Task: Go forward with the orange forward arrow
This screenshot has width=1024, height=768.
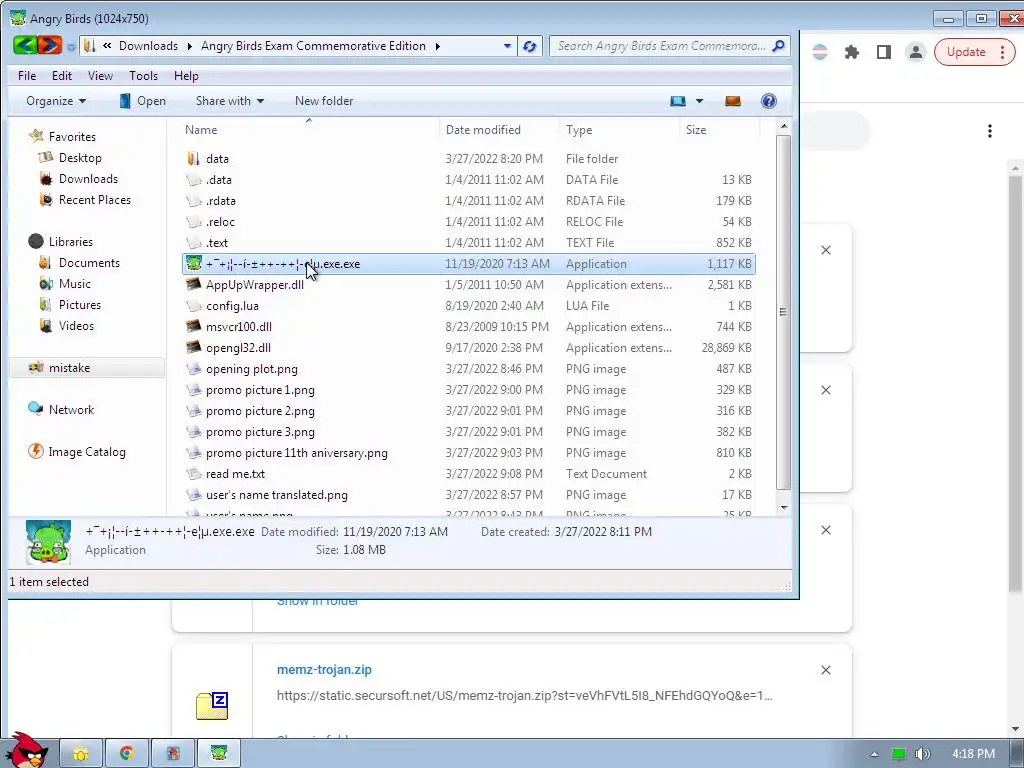Action: pos(50,45)
